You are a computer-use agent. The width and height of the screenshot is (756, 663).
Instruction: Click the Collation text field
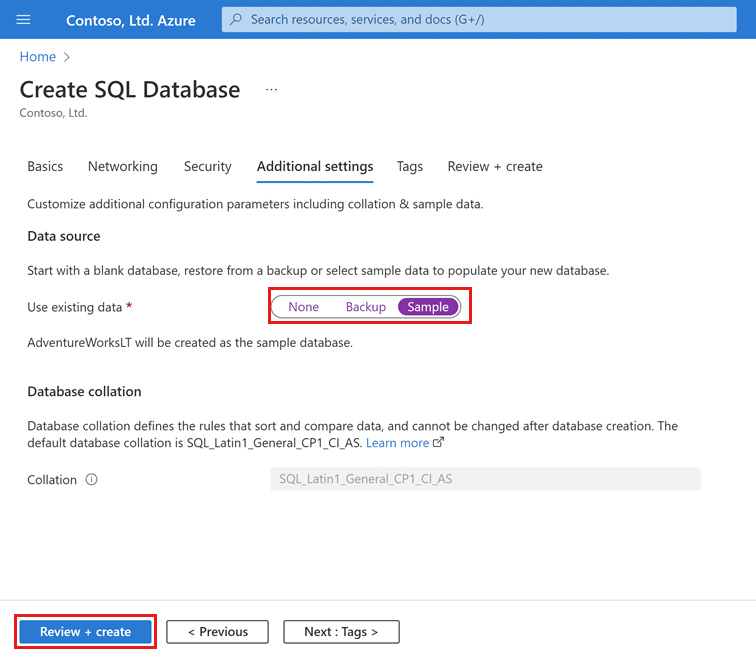[485, 479]
